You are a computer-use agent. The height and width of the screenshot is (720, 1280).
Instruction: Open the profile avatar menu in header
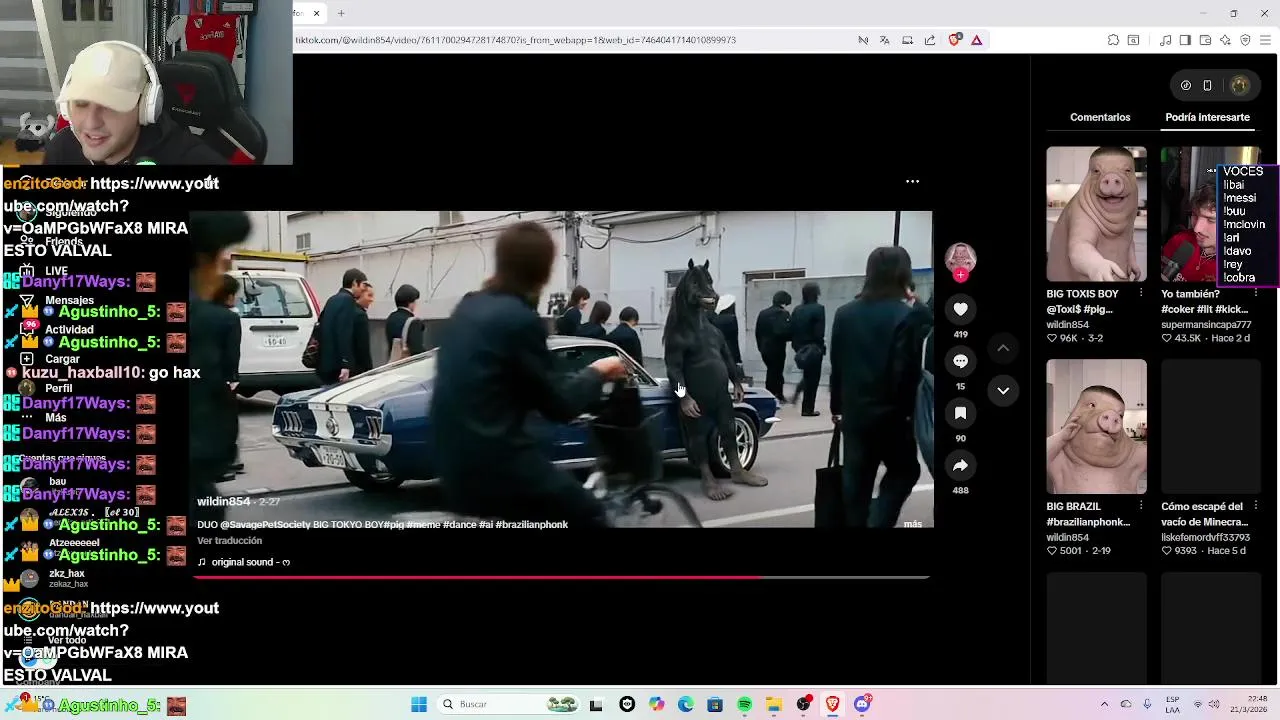click(1239, 86)
